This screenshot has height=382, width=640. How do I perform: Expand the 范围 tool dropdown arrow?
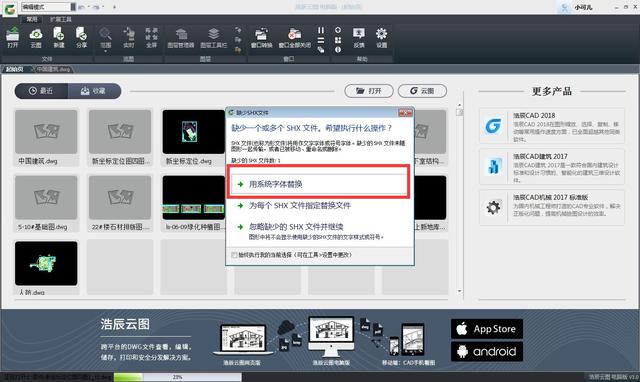pyautogui.click(x=105, y=51)
